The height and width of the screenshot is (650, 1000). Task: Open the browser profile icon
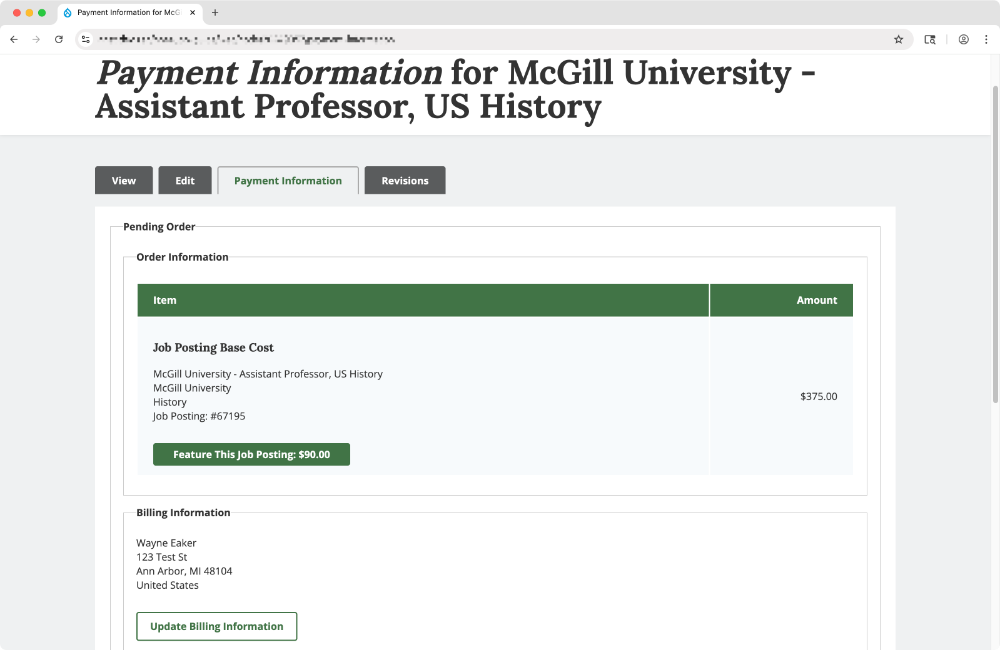[x=963, y=39]
